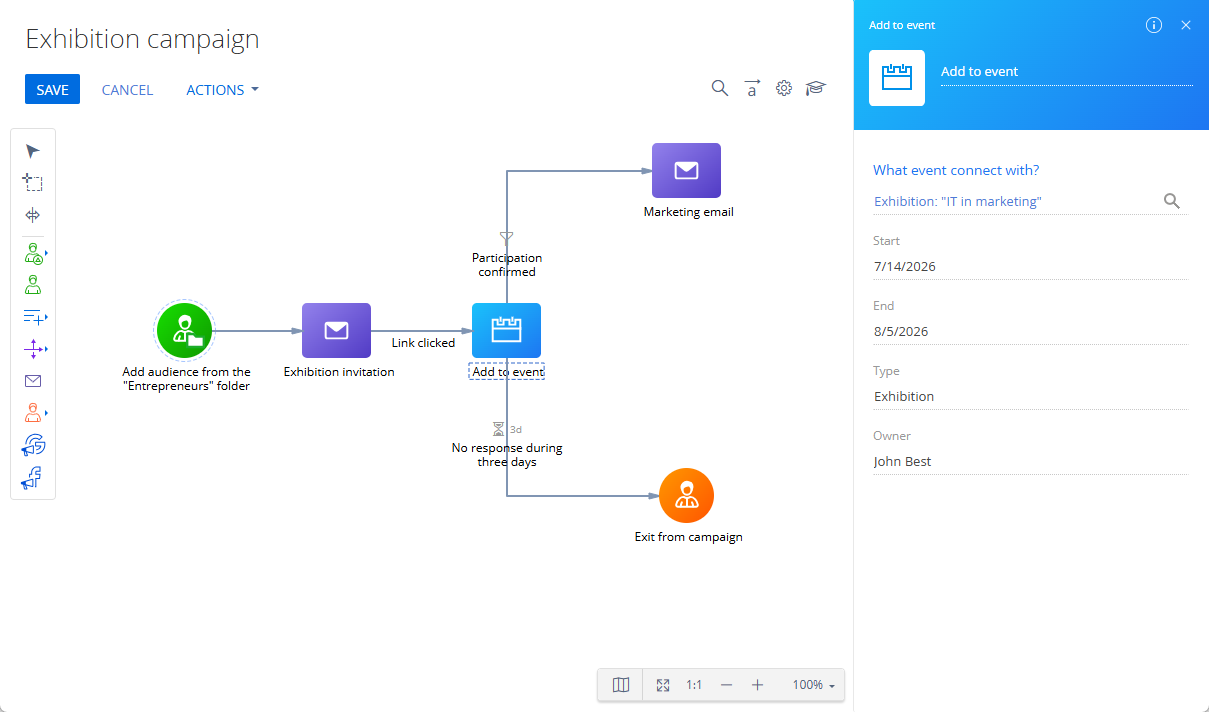Click 'What event connect with?' heading
This screenshot has width=1209, height=712.
pos(956,170)
